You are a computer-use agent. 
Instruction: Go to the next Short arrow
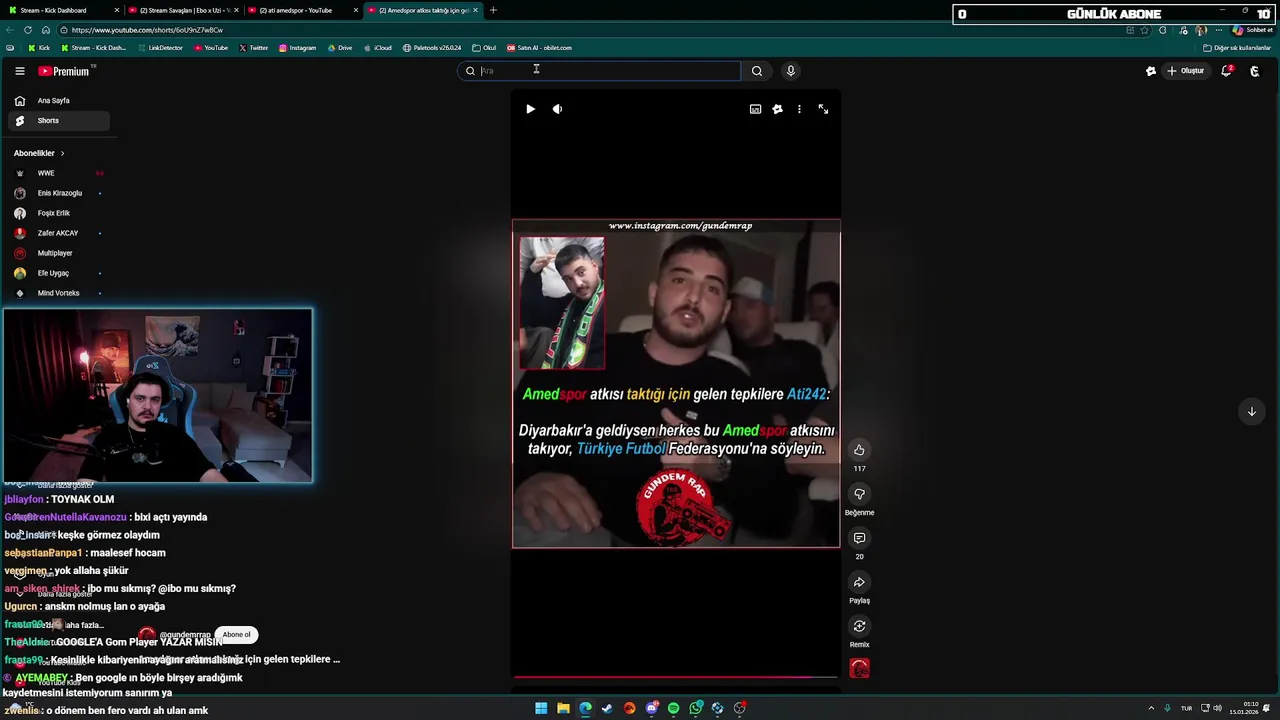pyautogui.click(x=1251, y=412)
